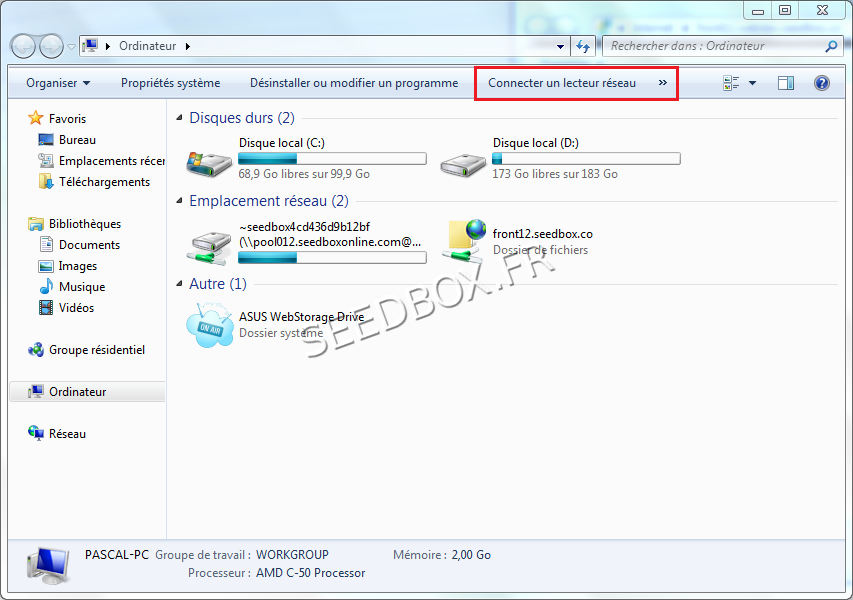Expand the view options dropdown arrow
This screenshot has width=853, height=600.
(x=752, y=83)
